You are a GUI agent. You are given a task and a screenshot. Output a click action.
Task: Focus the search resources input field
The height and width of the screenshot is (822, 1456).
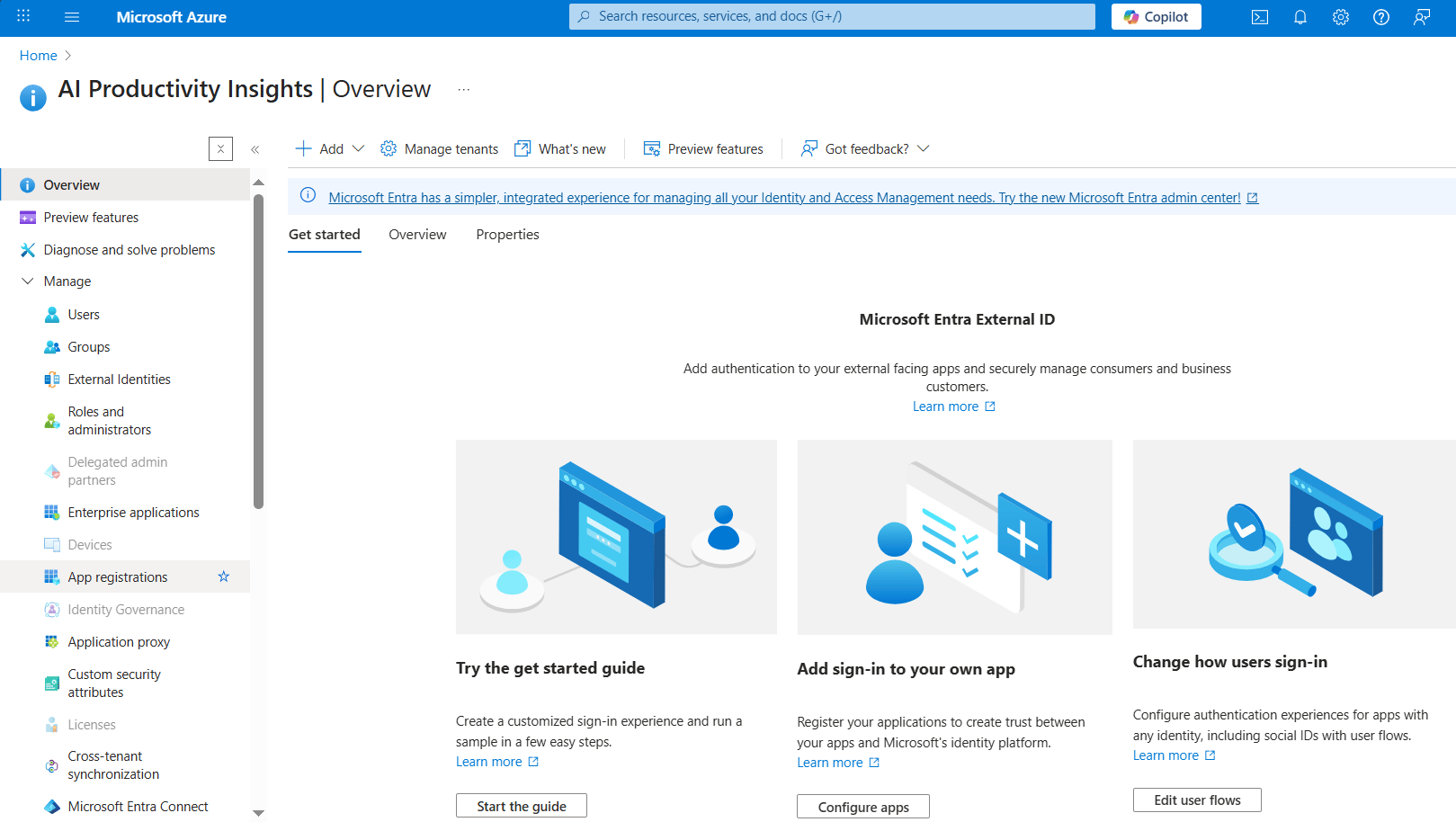coord(832,16)
